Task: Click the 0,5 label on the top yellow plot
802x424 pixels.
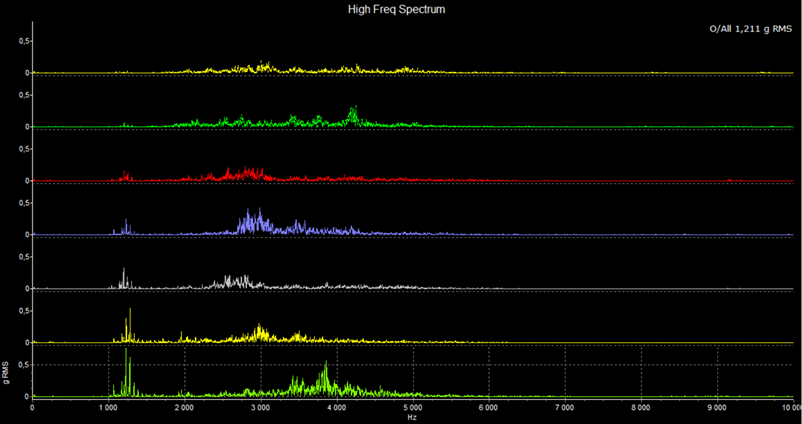Action: 23,41
